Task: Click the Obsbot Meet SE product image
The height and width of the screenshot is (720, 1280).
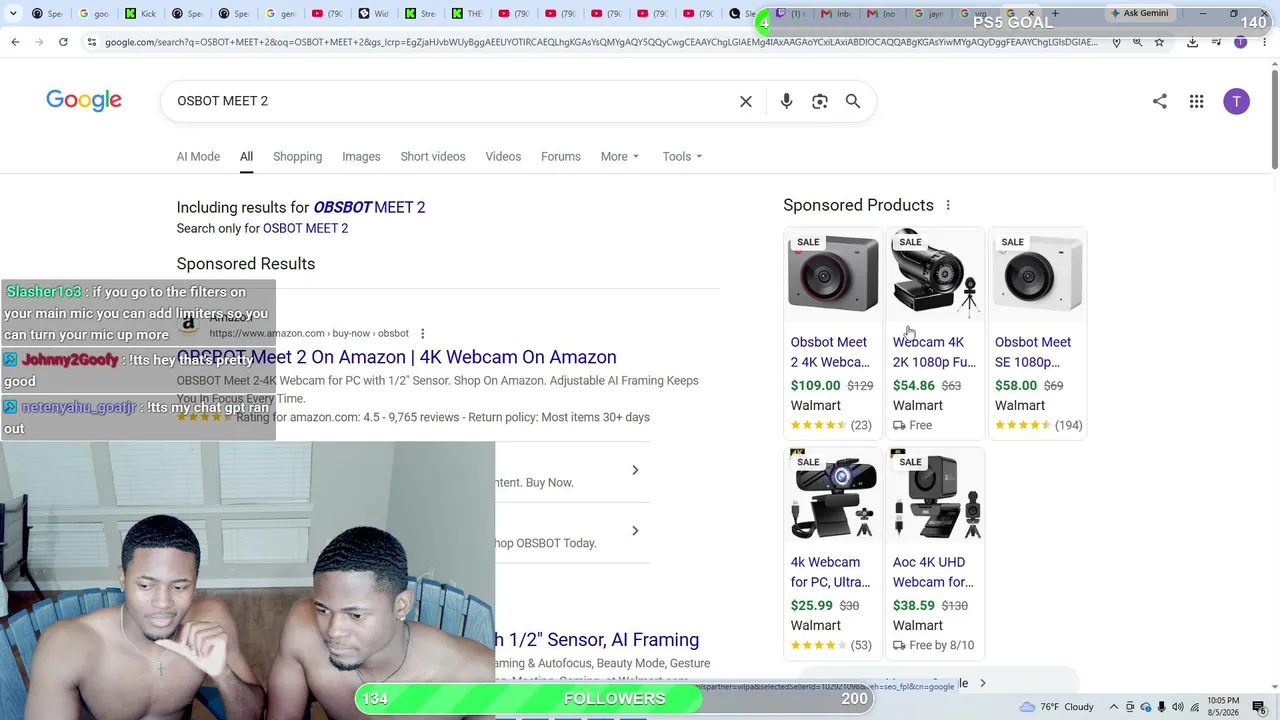Action: click(x=1037, y=276)
